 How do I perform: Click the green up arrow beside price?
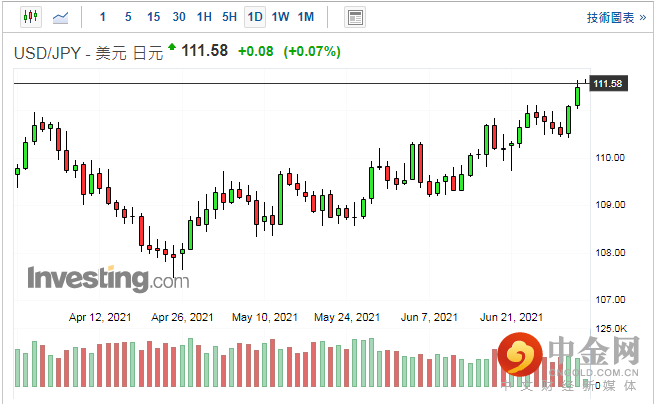[172, 46]
